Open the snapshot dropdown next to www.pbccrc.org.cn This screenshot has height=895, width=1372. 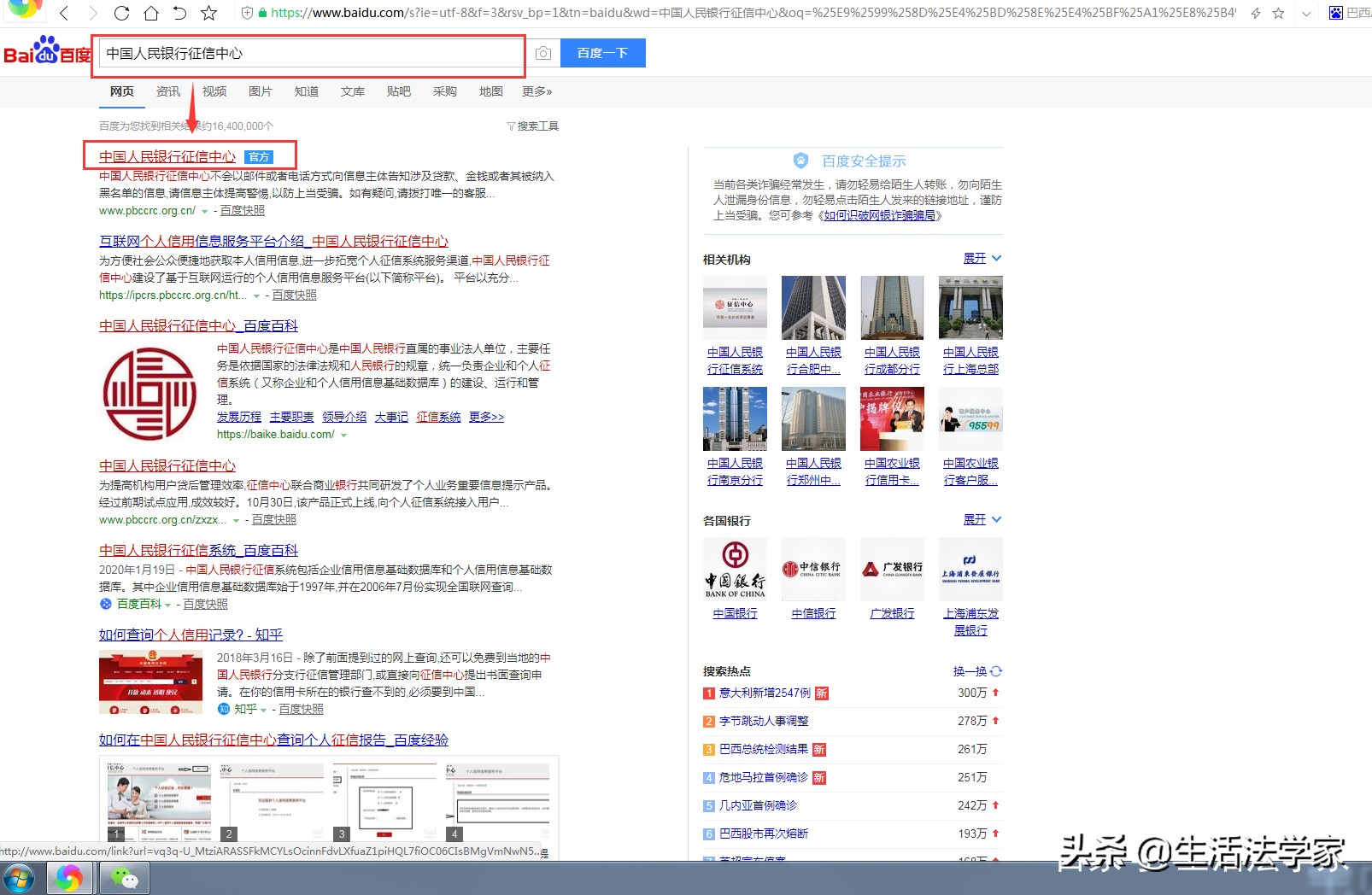[204, 210]
